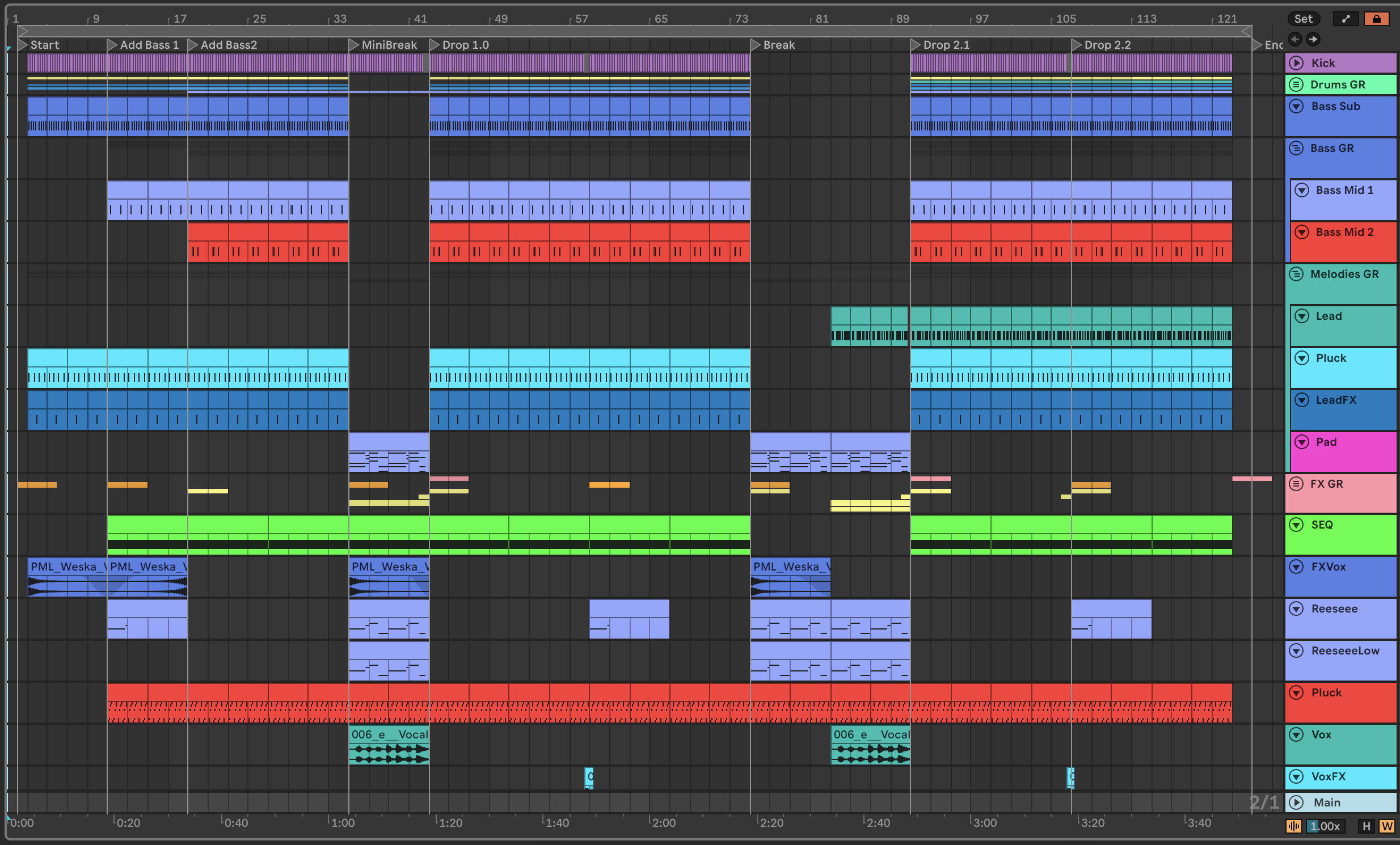Select the Melodies GR track header

click(x=1344, y=274)
